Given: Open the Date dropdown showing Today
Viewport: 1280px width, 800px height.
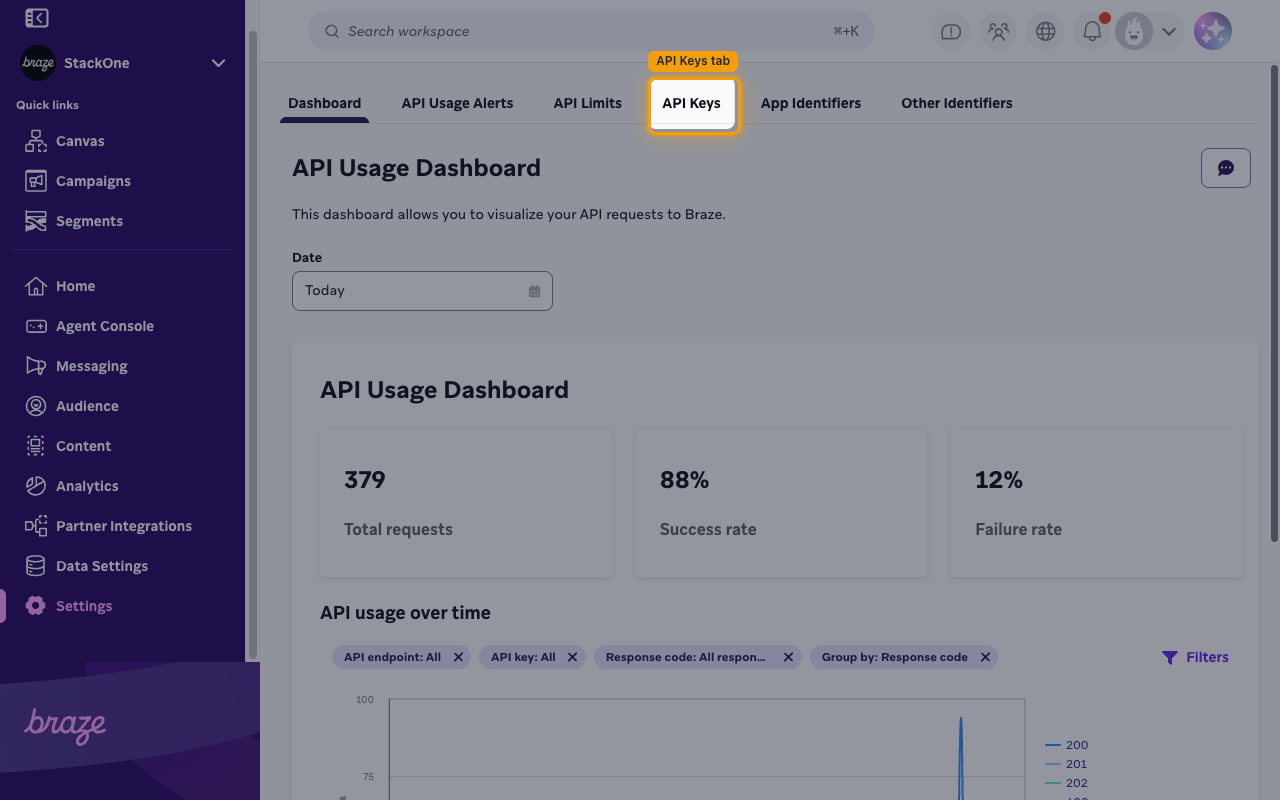Looking at the screenshot, I should point(422,291).
